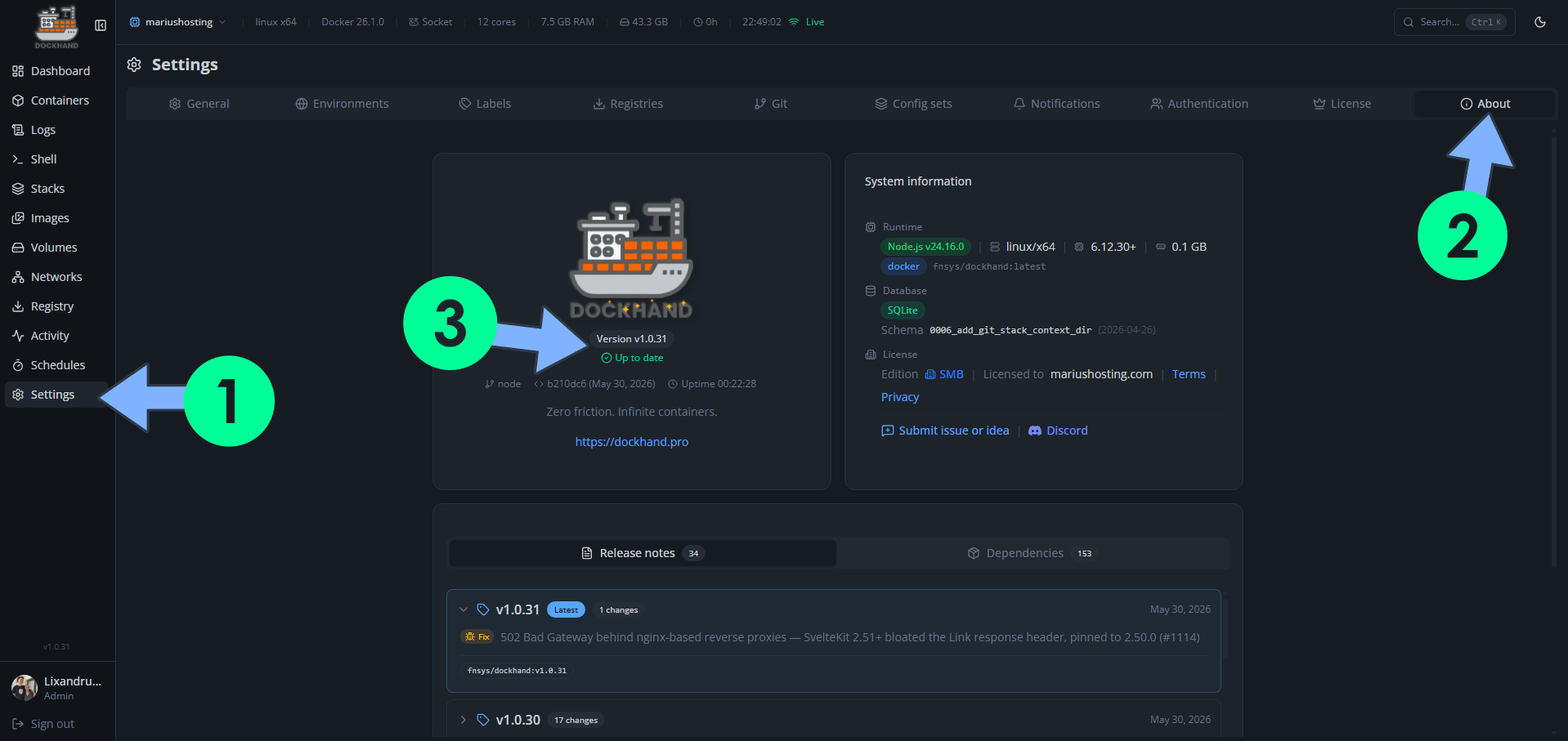Collapse the v1.0.31 release entry
1568x741 pixels.
click(x=464, y=609)
